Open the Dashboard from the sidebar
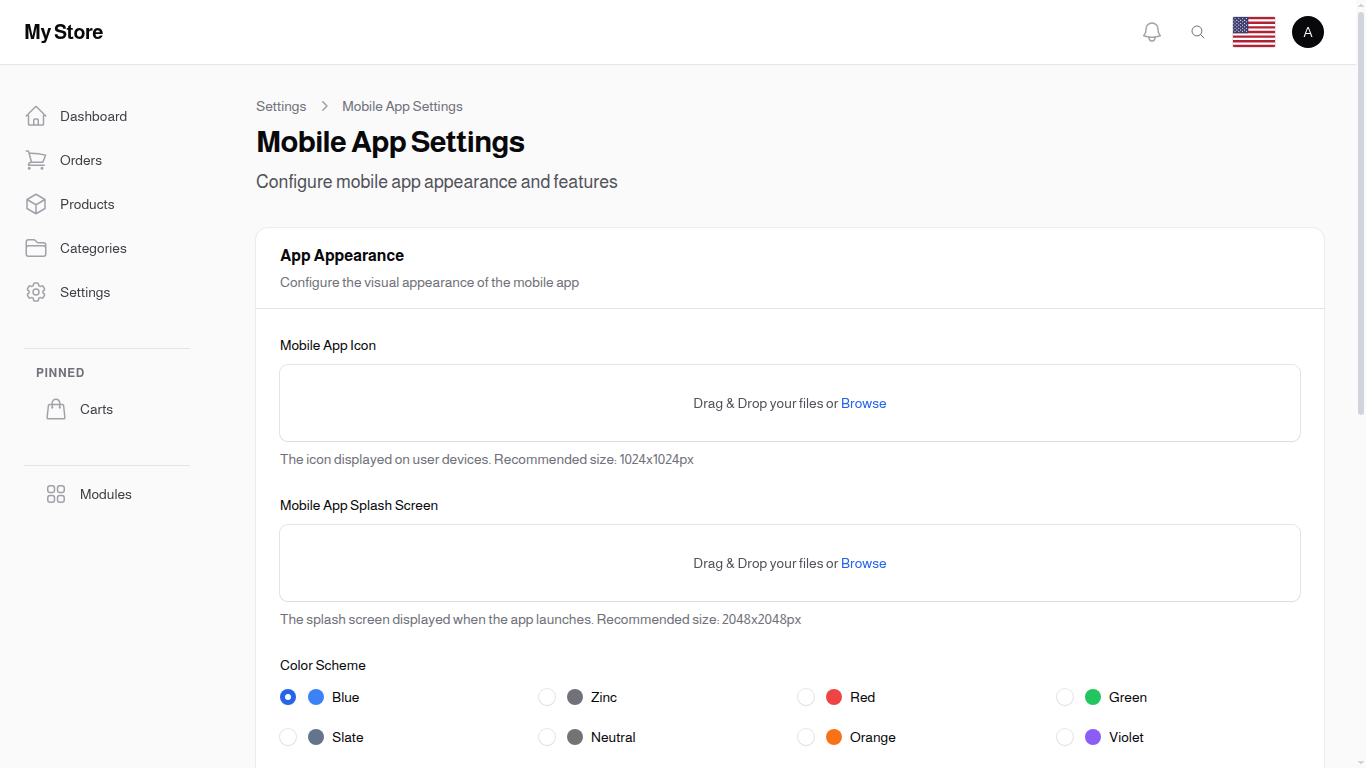This screenshot has height=768, width=1366. pyautogui.click(x=93, y=116)
